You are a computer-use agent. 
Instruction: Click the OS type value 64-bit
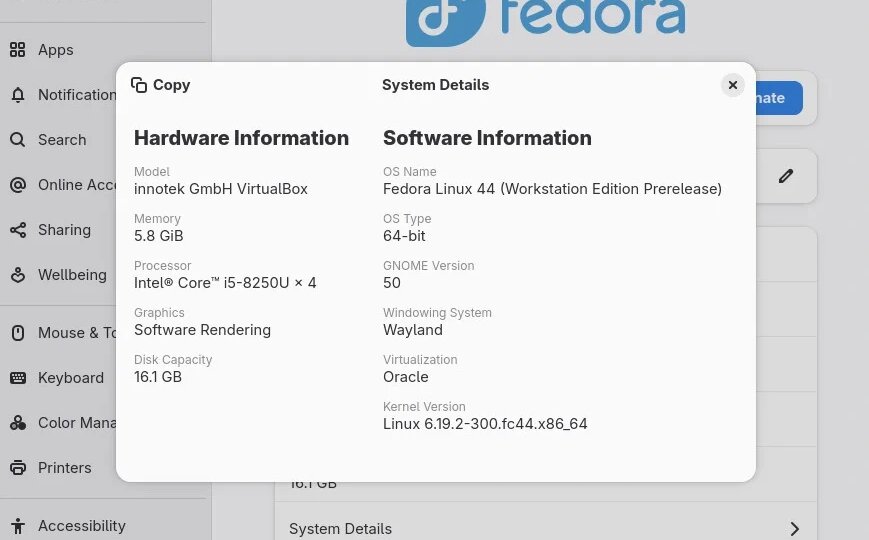[404, 236]
